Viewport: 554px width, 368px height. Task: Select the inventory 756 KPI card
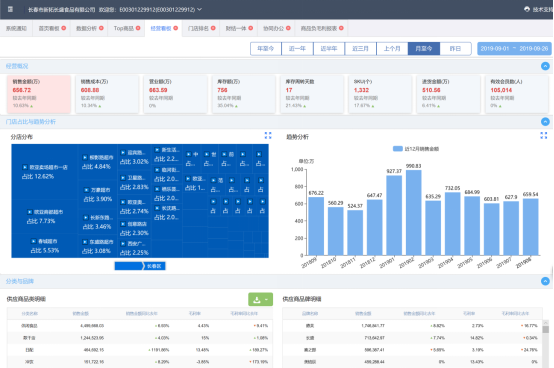(243, 94)
